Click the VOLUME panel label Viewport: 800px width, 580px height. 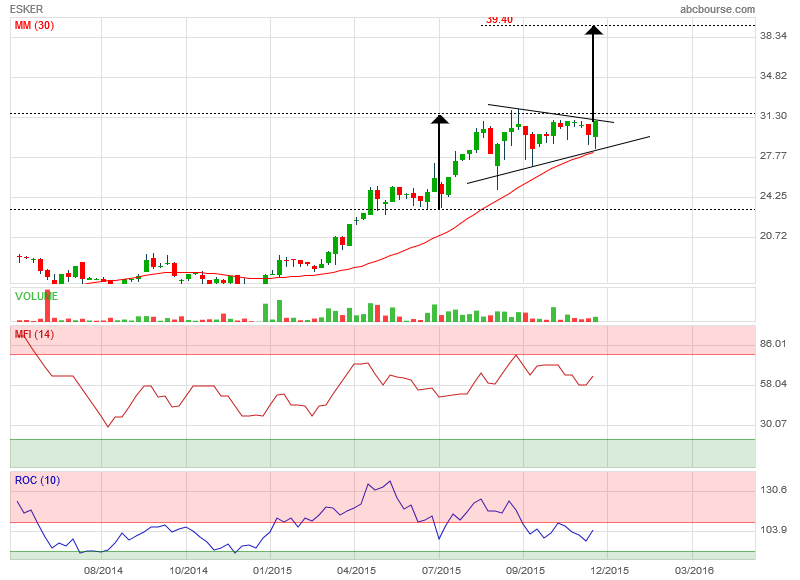36,296
